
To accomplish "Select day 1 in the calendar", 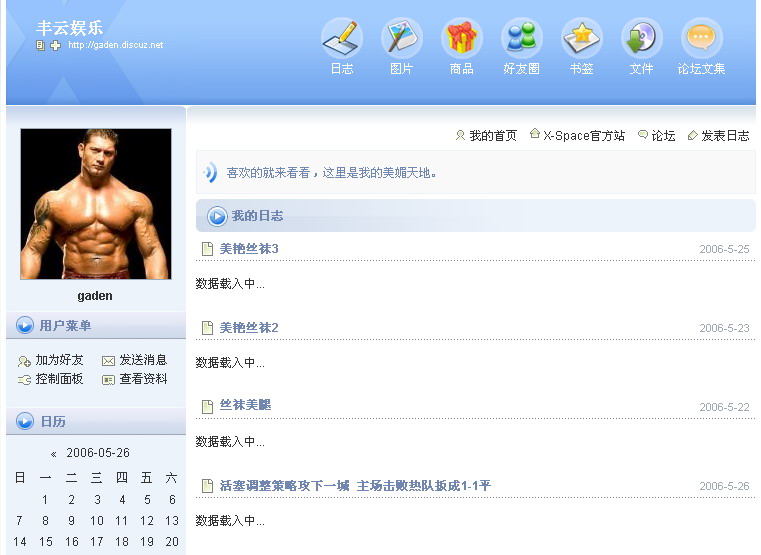I will click(x=45, y=500).
